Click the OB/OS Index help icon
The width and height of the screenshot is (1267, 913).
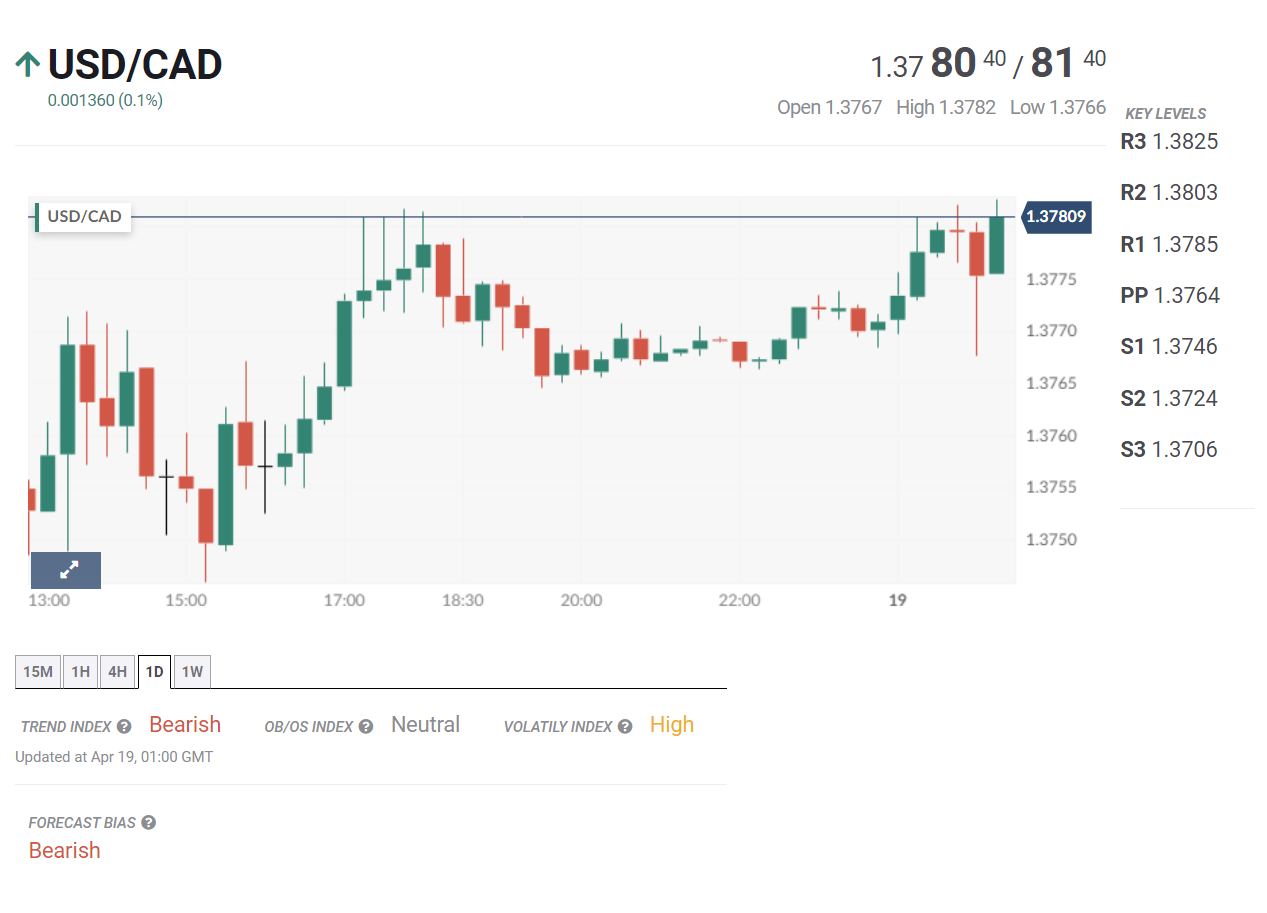[366, 727]
